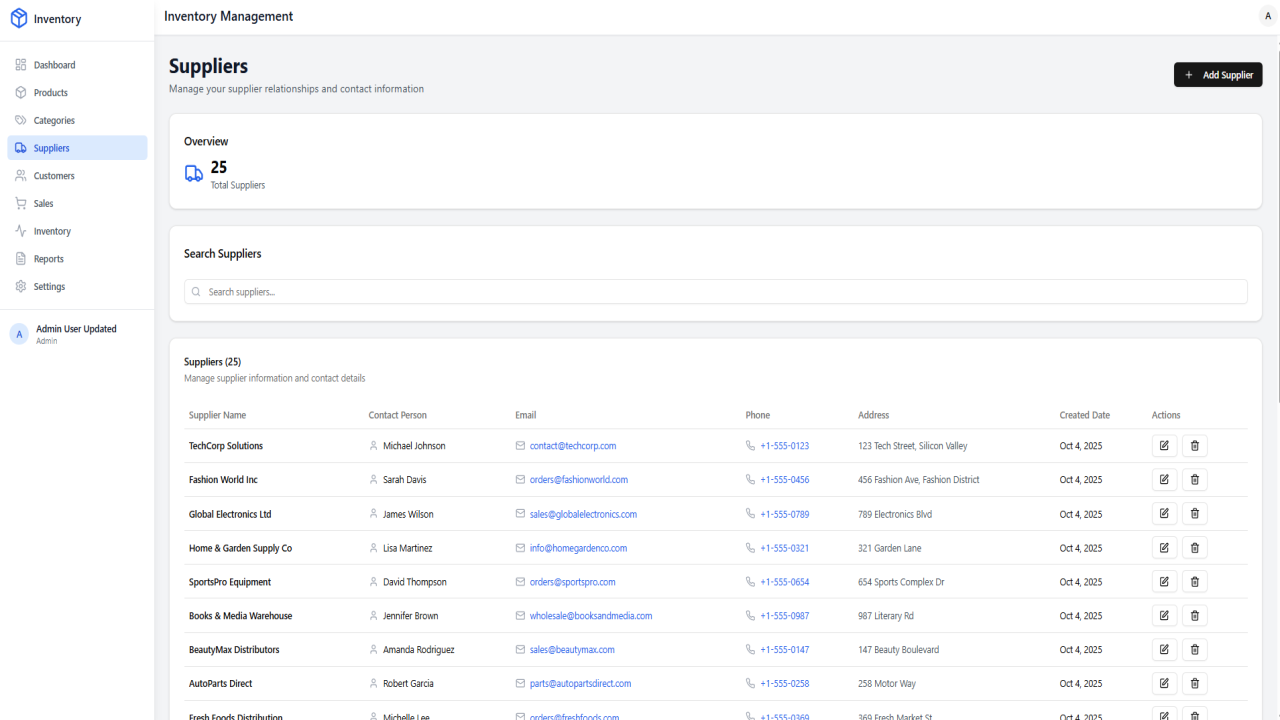Click envelope icon beside contact@techcorp.com
The width and height of the screenshot is (1280, 720).
coord(520,446)
